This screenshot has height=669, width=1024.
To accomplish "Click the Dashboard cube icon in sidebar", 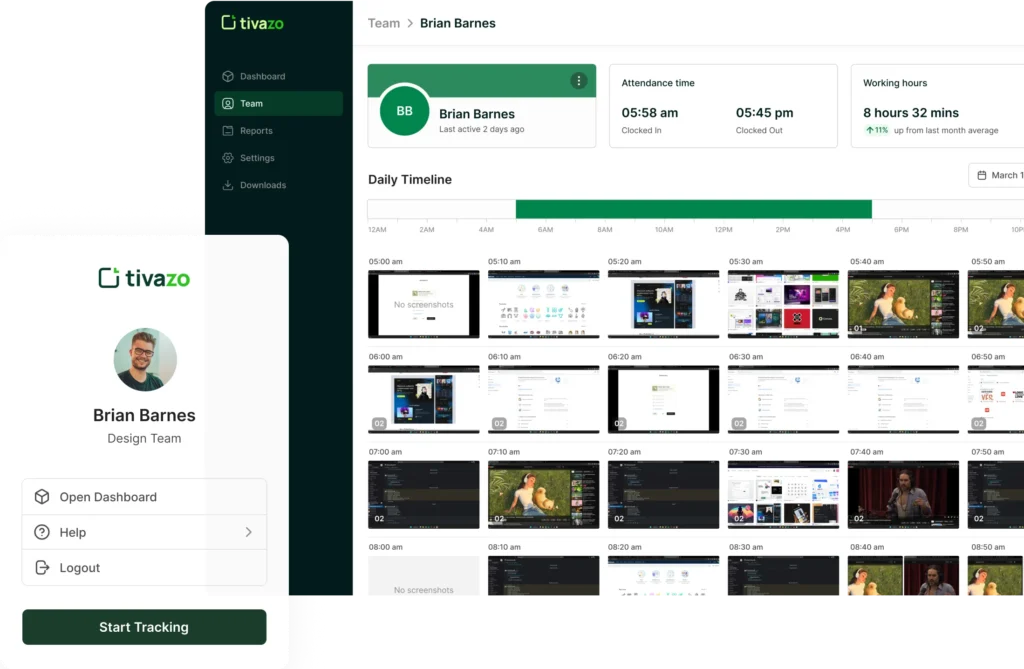I will [228, 76].
